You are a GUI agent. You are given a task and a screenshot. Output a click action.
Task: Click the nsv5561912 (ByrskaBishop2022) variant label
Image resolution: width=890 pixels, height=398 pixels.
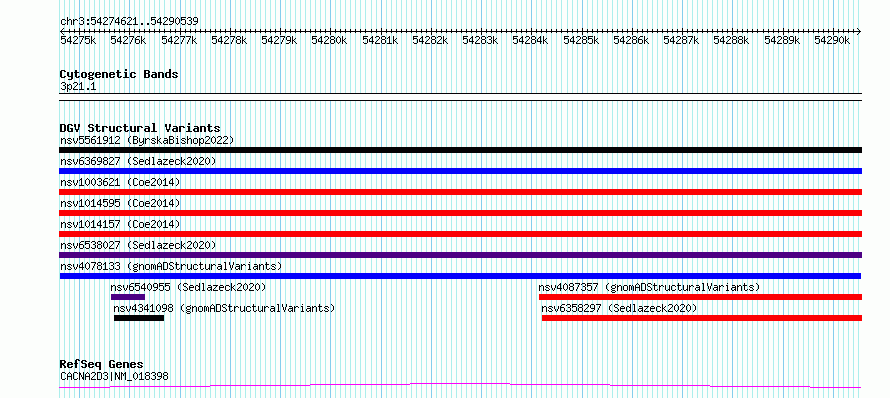[x=147, y=140]
